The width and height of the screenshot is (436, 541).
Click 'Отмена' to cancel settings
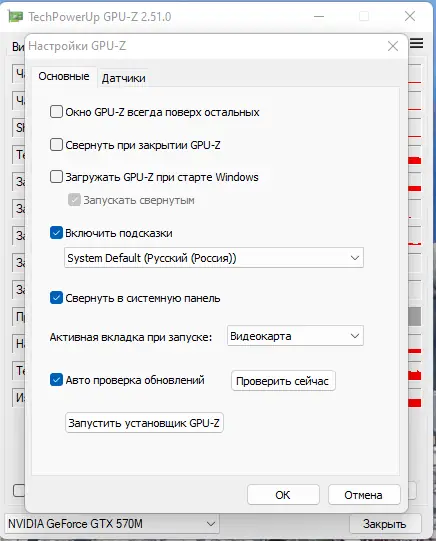[x=364, y=495]
